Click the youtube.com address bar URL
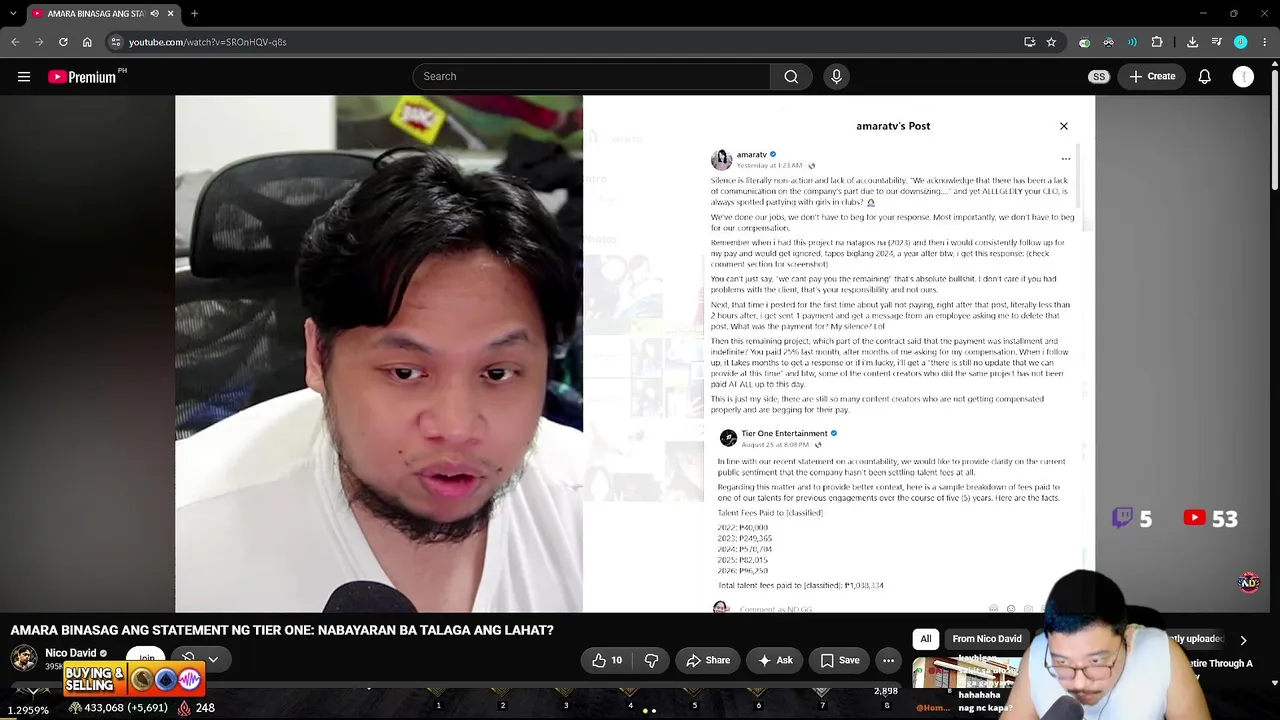The image size is (1280, 720). (x=207, y=42)
